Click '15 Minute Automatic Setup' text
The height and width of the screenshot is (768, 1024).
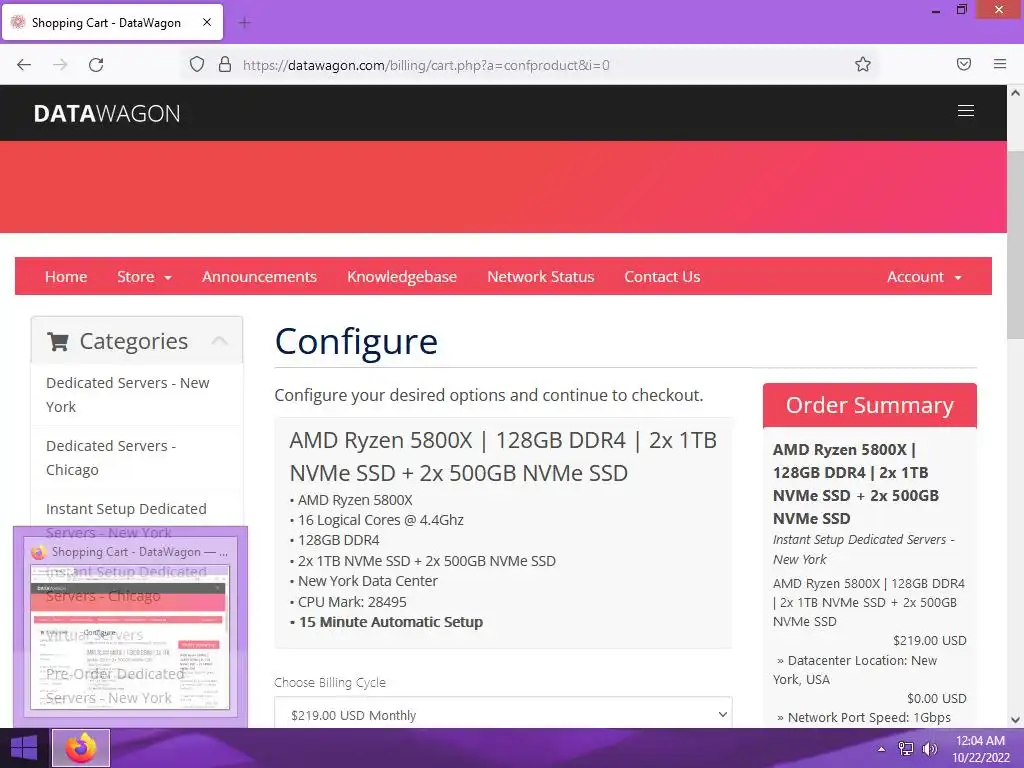[391, 622]
